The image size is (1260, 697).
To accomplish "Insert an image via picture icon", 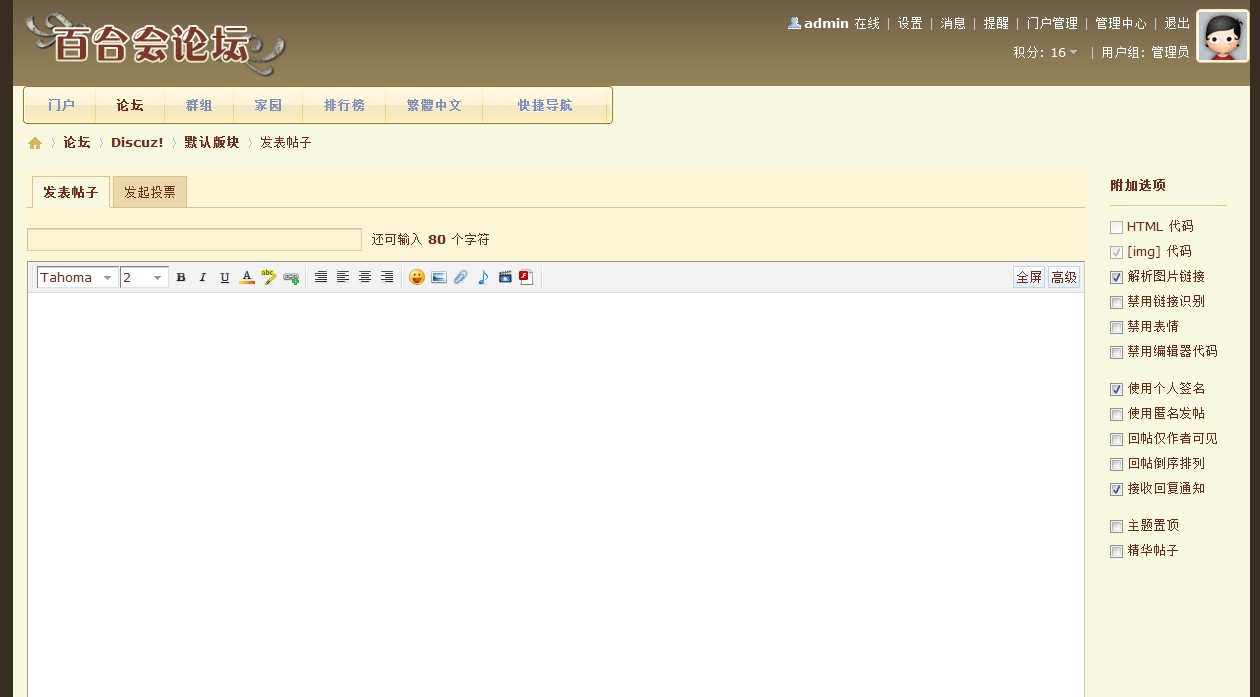I will (x=439, y=277).
